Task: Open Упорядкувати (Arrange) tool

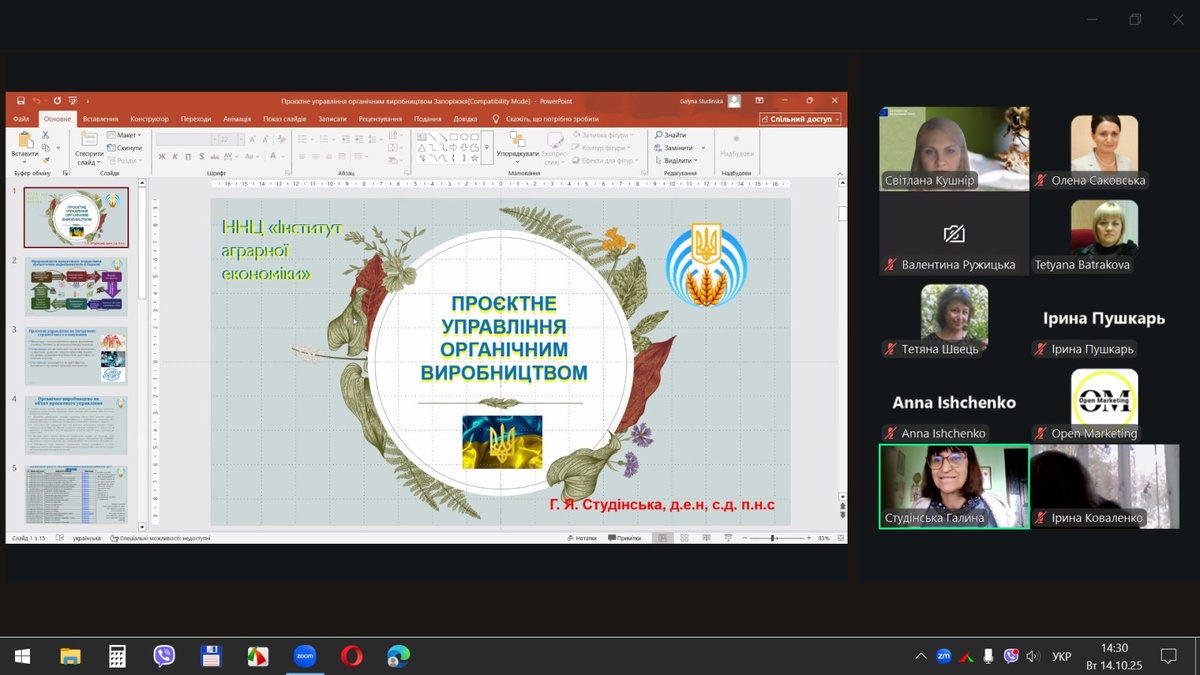Action: pyautogui.click(x=517, y=146)
